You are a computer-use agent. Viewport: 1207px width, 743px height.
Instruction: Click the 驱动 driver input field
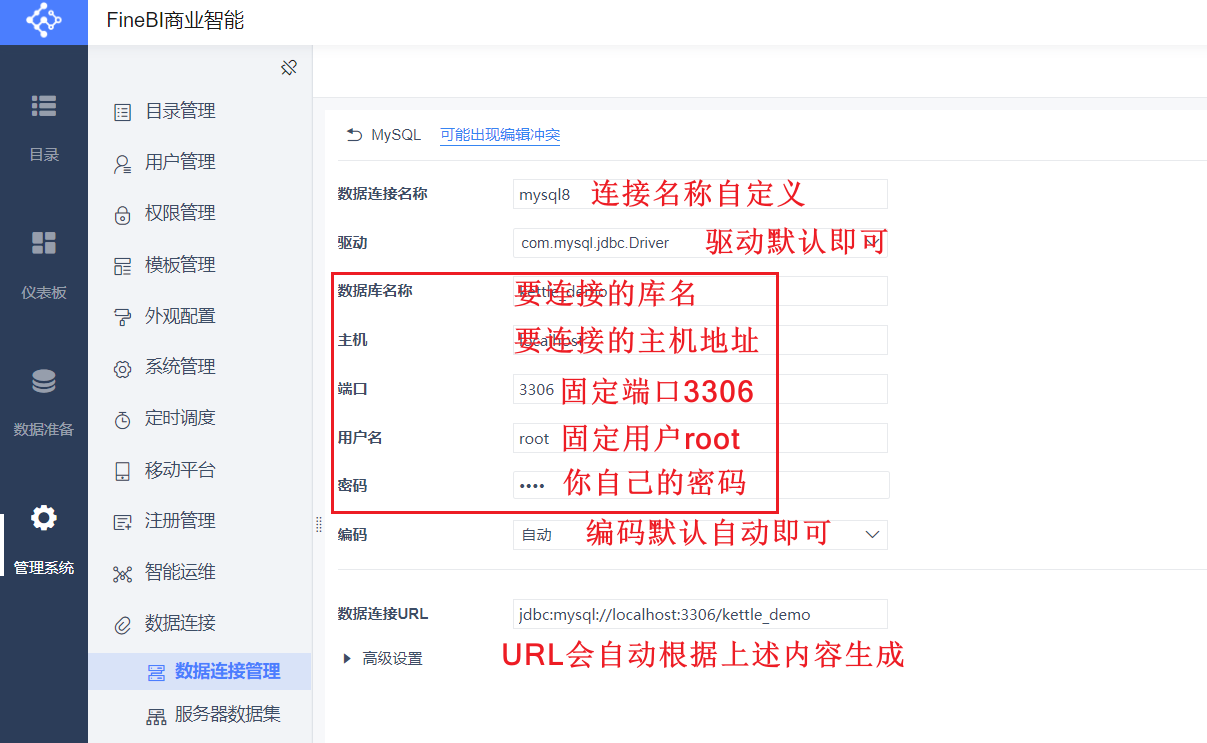coord(700,243)
